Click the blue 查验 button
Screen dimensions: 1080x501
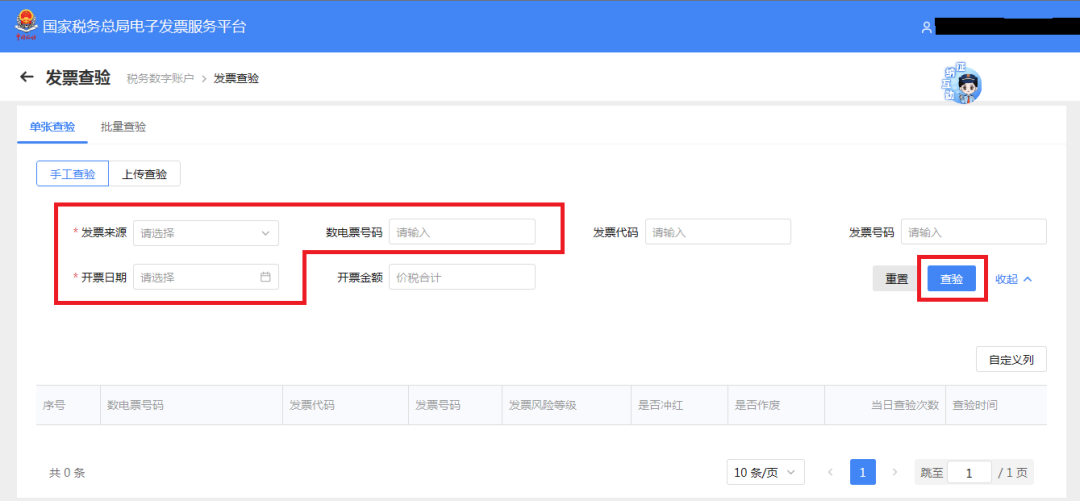(952, 278)
